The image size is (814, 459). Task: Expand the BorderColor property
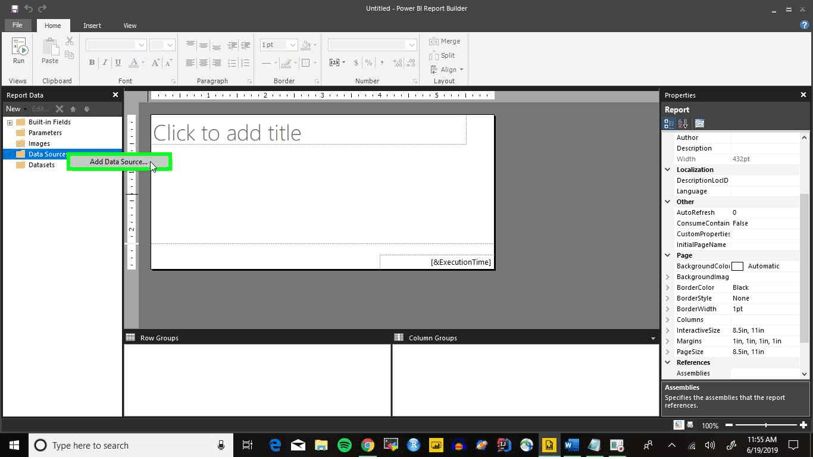click(x=668, y=288)
